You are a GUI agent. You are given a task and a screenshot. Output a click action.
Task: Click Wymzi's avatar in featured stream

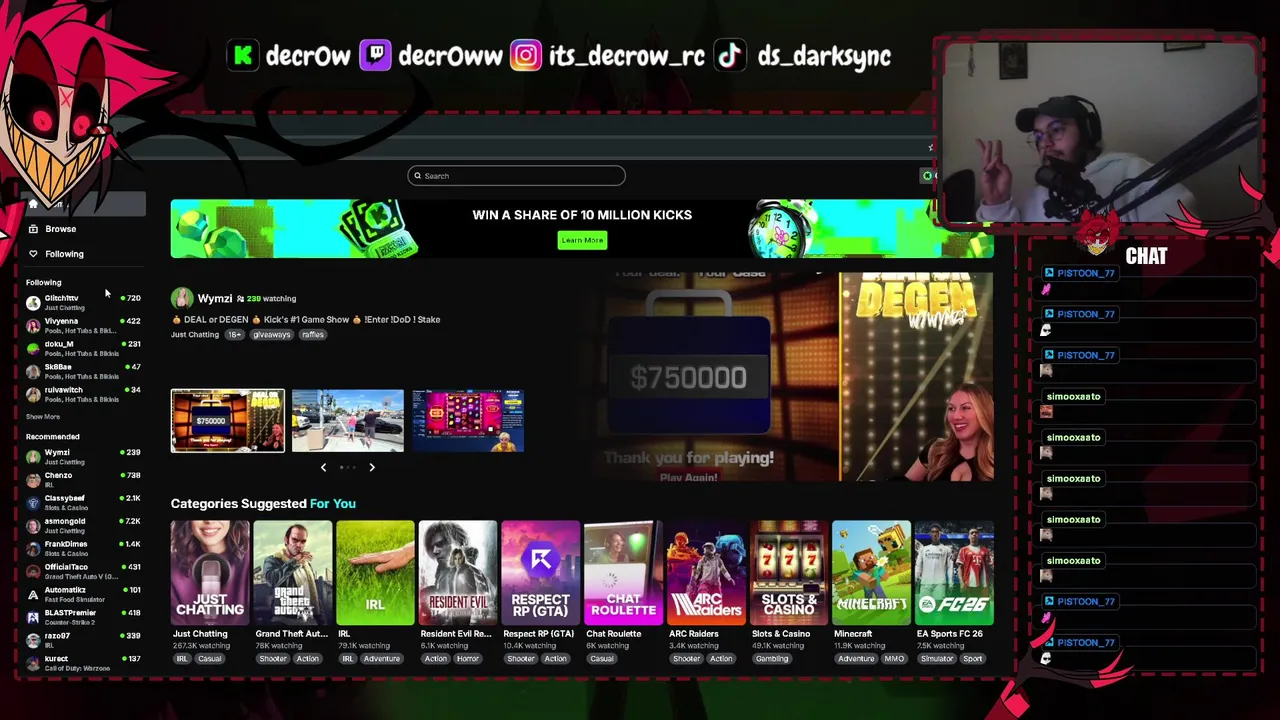[x=182, y=298]
